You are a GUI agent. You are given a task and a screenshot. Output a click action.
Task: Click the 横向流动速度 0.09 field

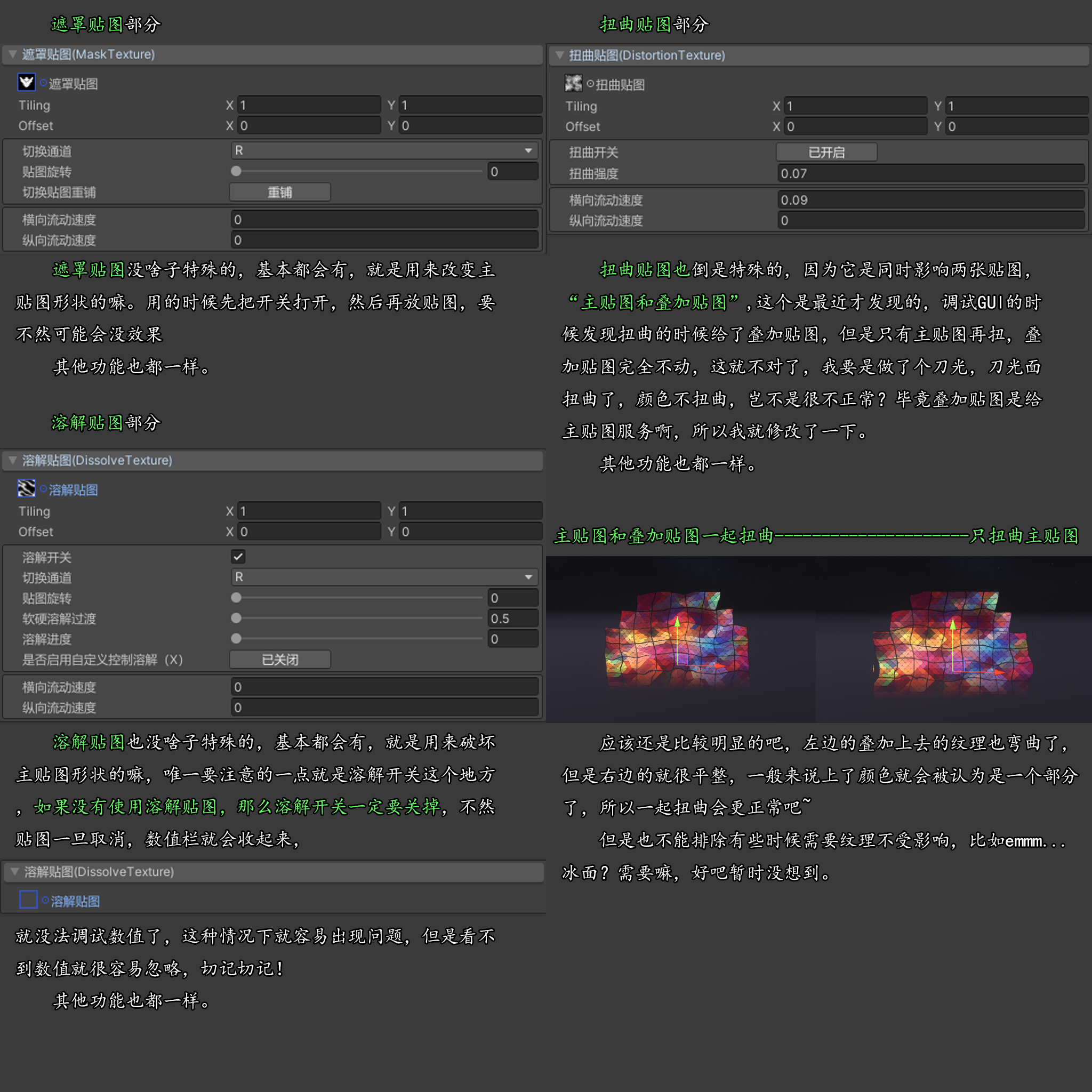(930, 200)
